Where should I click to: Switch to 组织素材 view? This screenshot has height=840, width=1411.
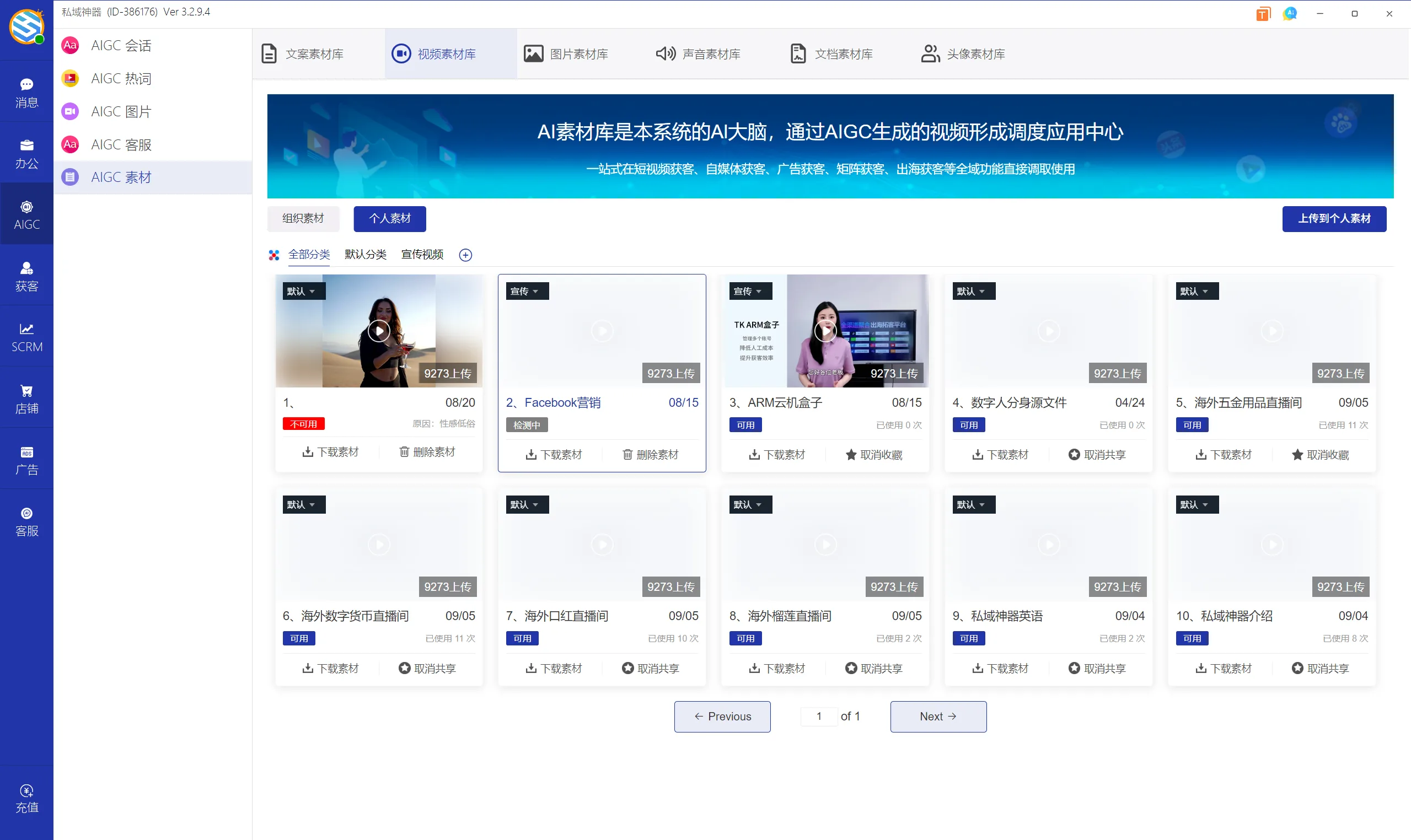[303, 218]
